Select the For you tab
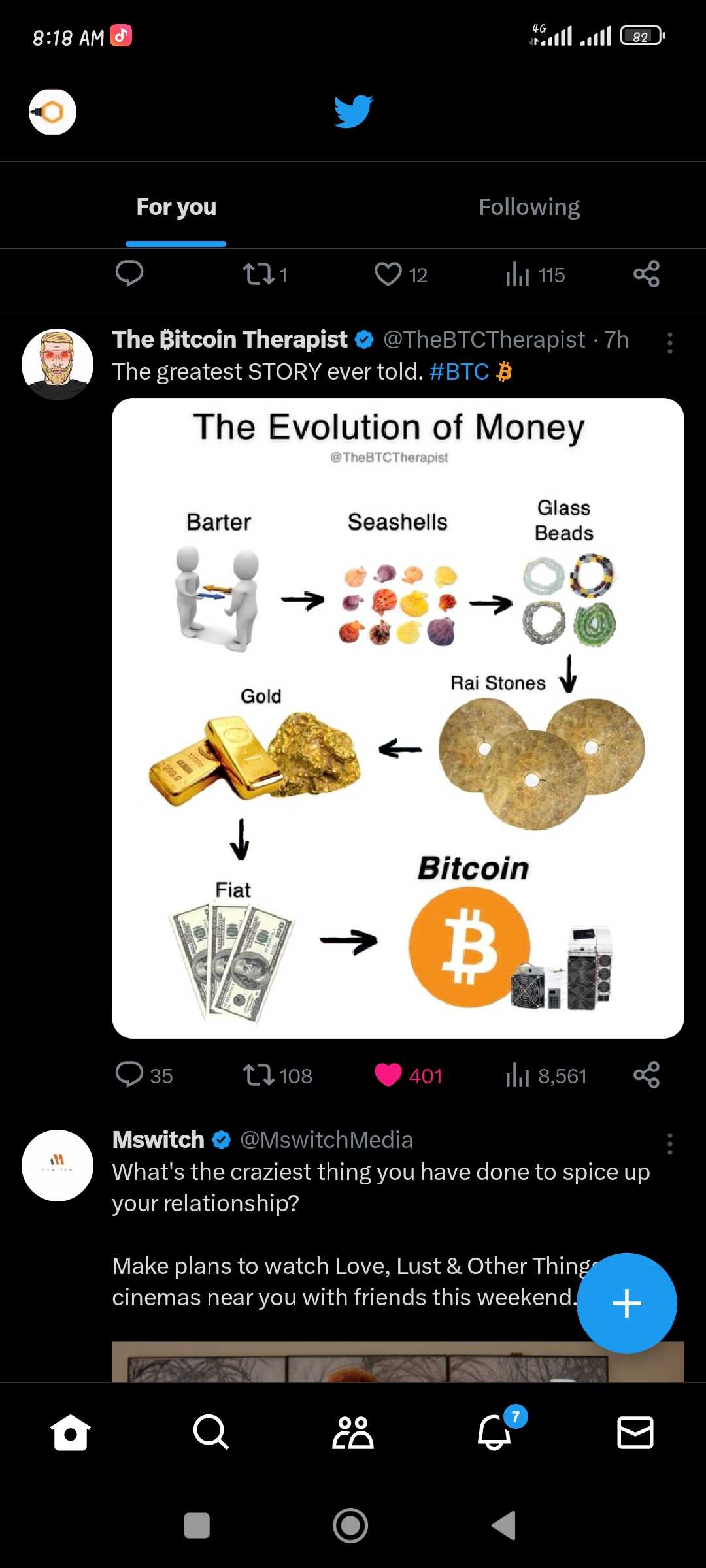The height and width of the screenshot is (1568, 706). pyautogui.click(x=176, y=207)
